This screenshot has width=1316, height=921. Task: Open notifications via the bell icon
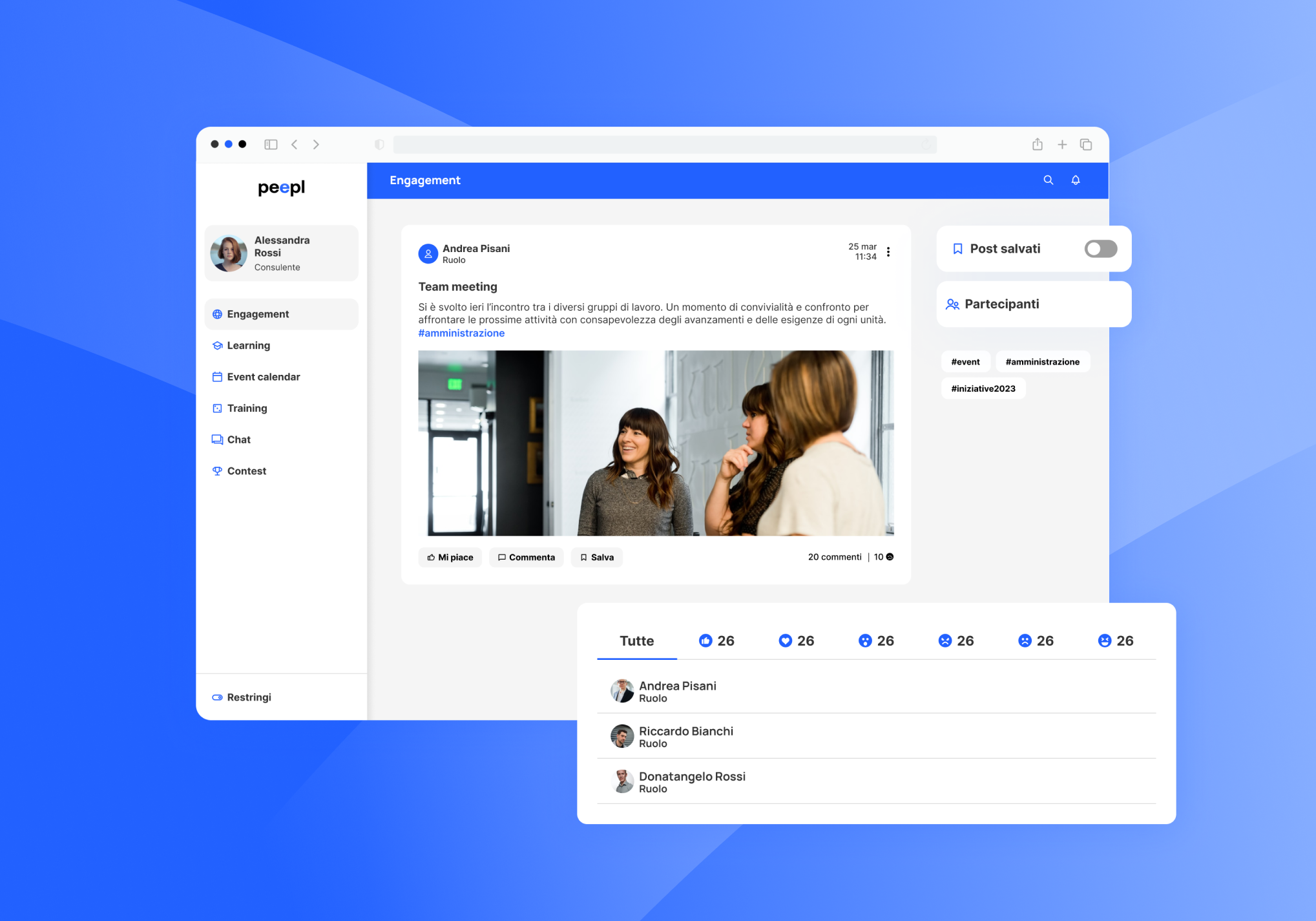pos(1076,180)
